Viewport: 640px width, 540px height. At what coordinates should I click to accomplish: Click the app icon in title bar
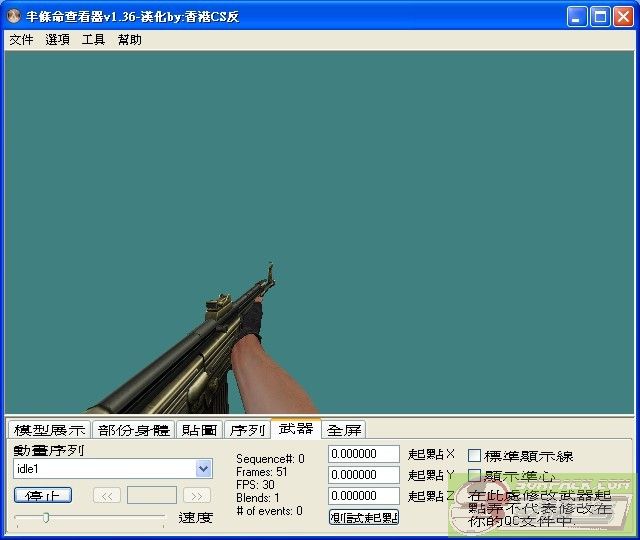tap(14, 16)
